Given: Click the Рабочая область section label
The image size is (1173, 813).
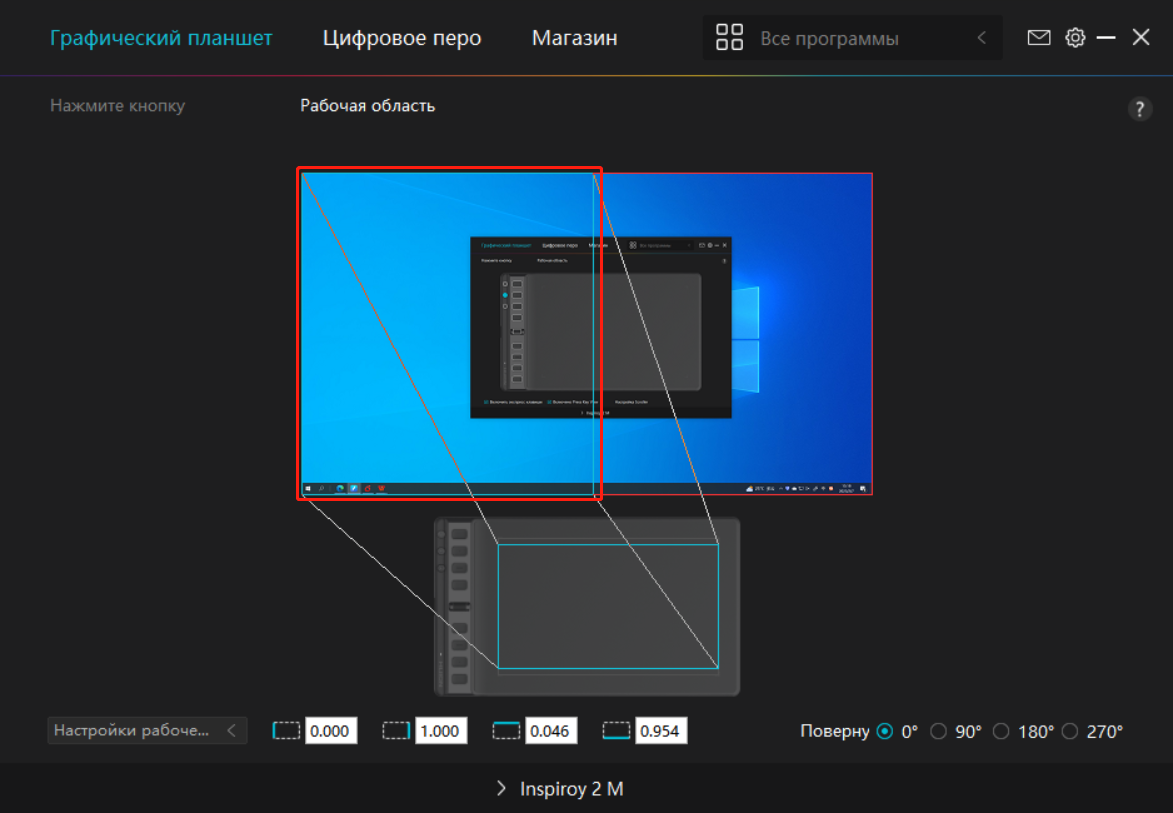Looking at the screenshot, I should click(367, 105).
